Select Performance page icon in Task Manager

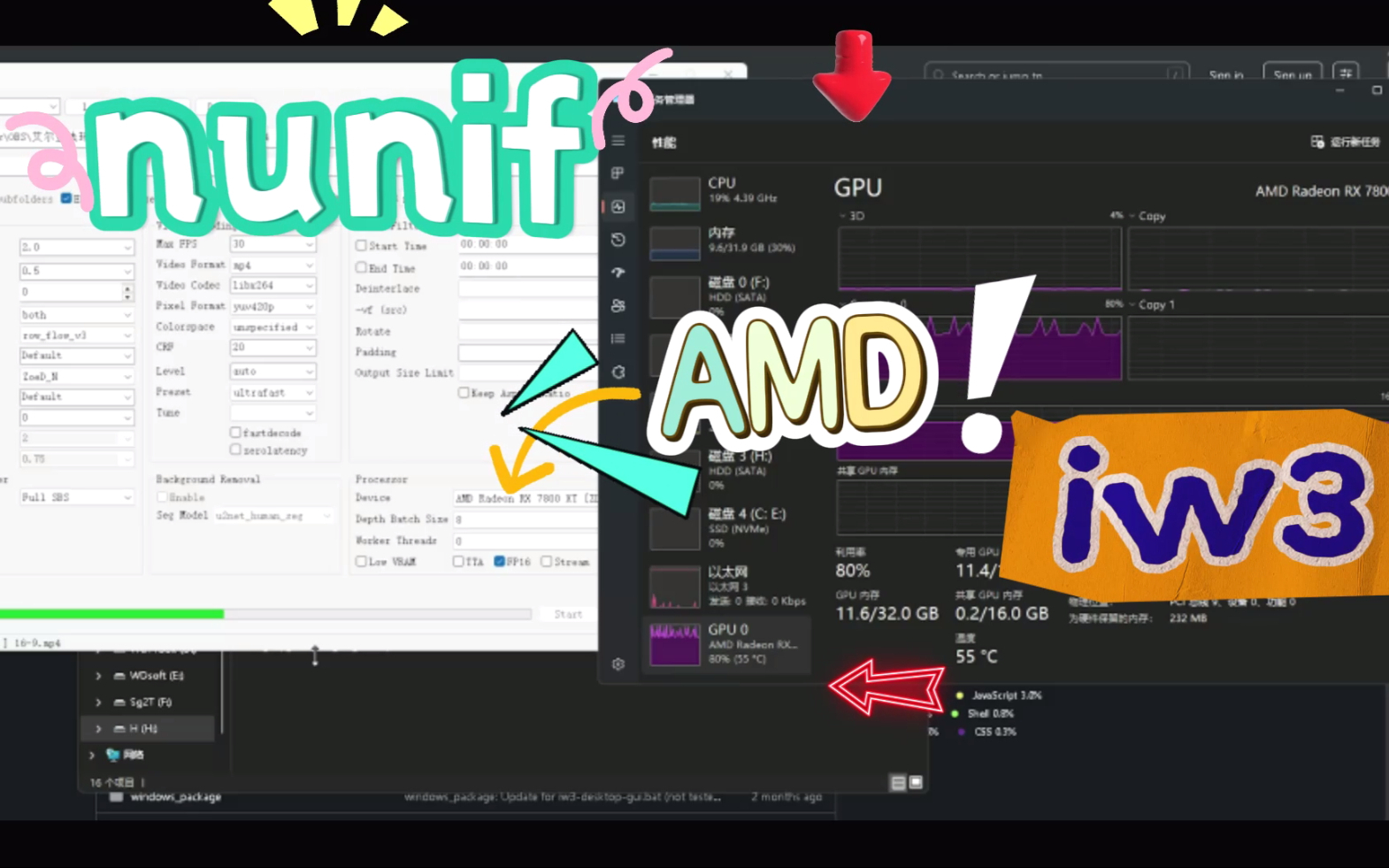coord(618,206)
